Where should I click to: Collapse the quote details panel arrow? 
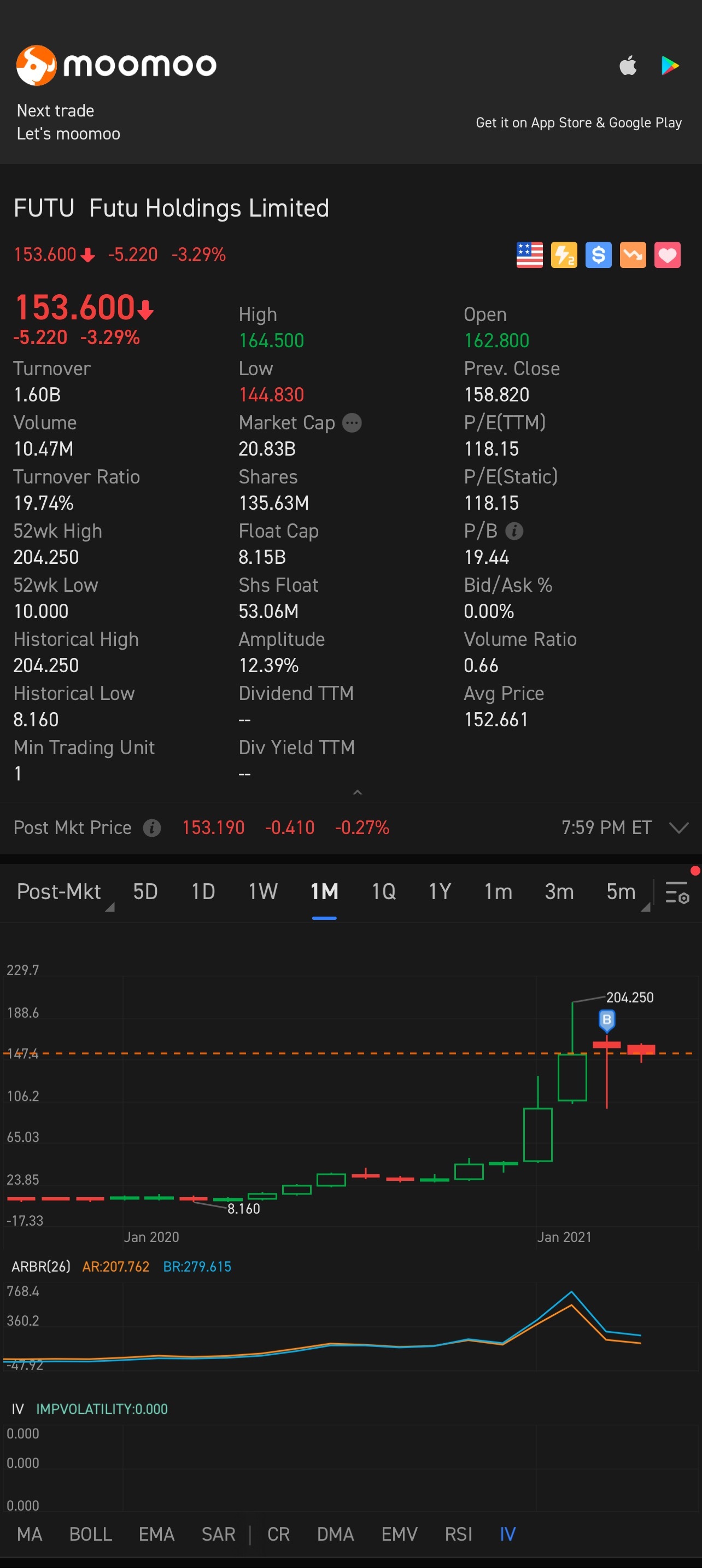[358, 792]
